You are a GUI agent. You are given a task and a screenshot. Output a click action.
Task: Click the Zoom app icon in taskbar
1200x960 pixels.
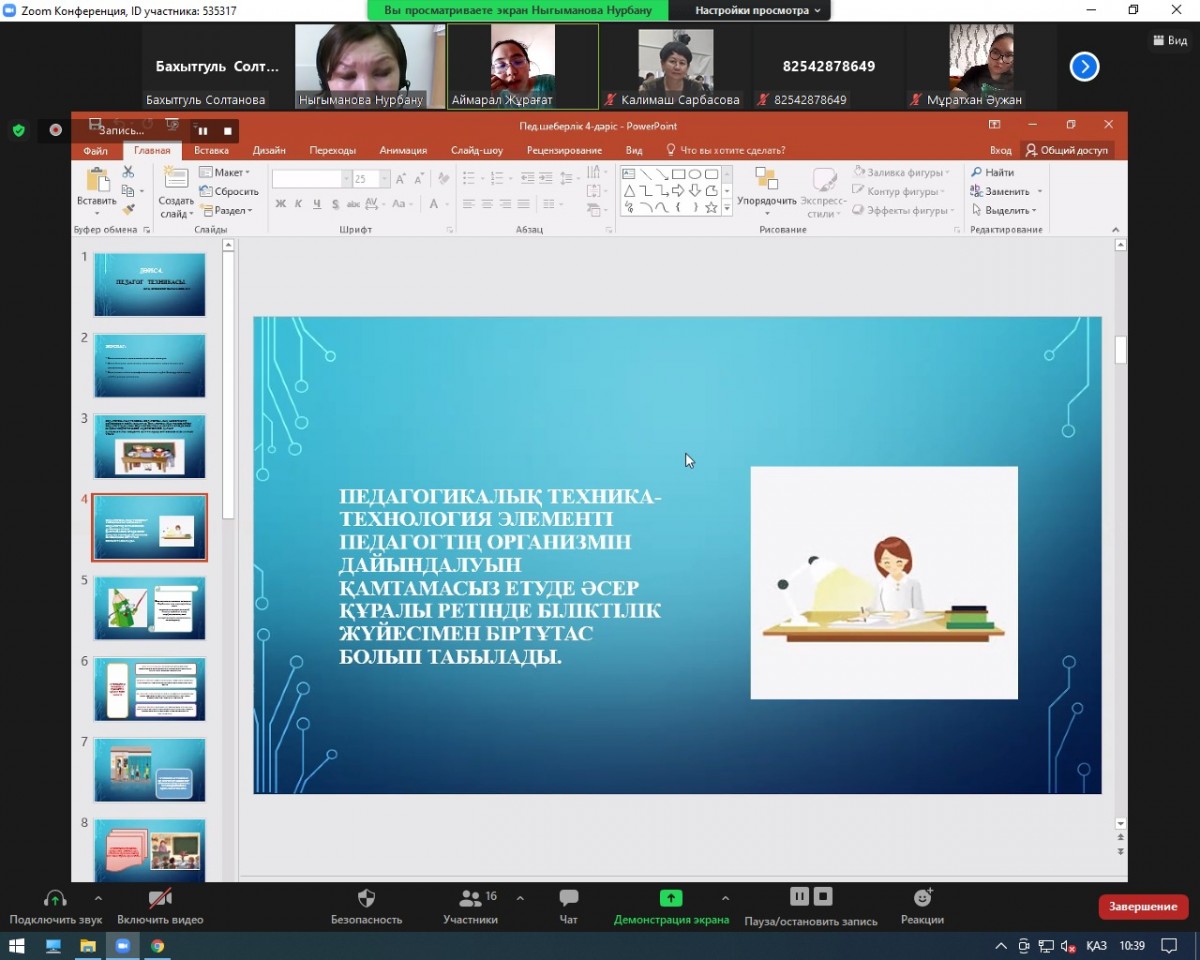point(122,945)
